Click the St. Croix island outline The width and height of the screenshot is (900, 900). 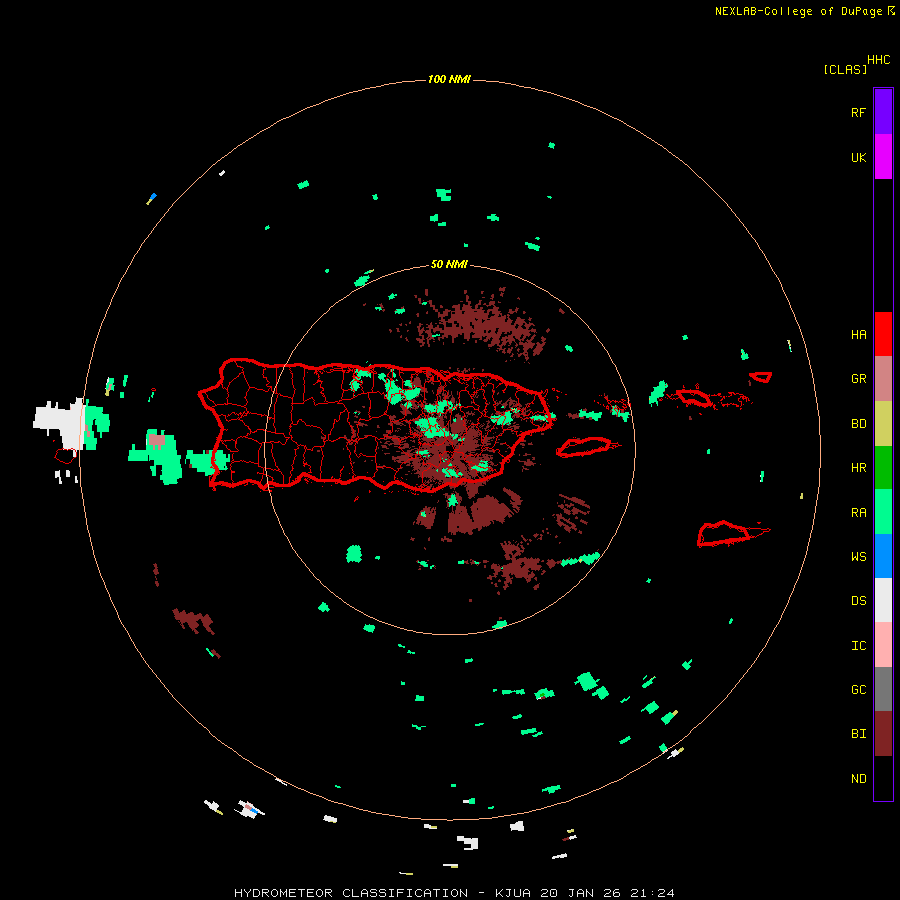(x=724, y=534)
